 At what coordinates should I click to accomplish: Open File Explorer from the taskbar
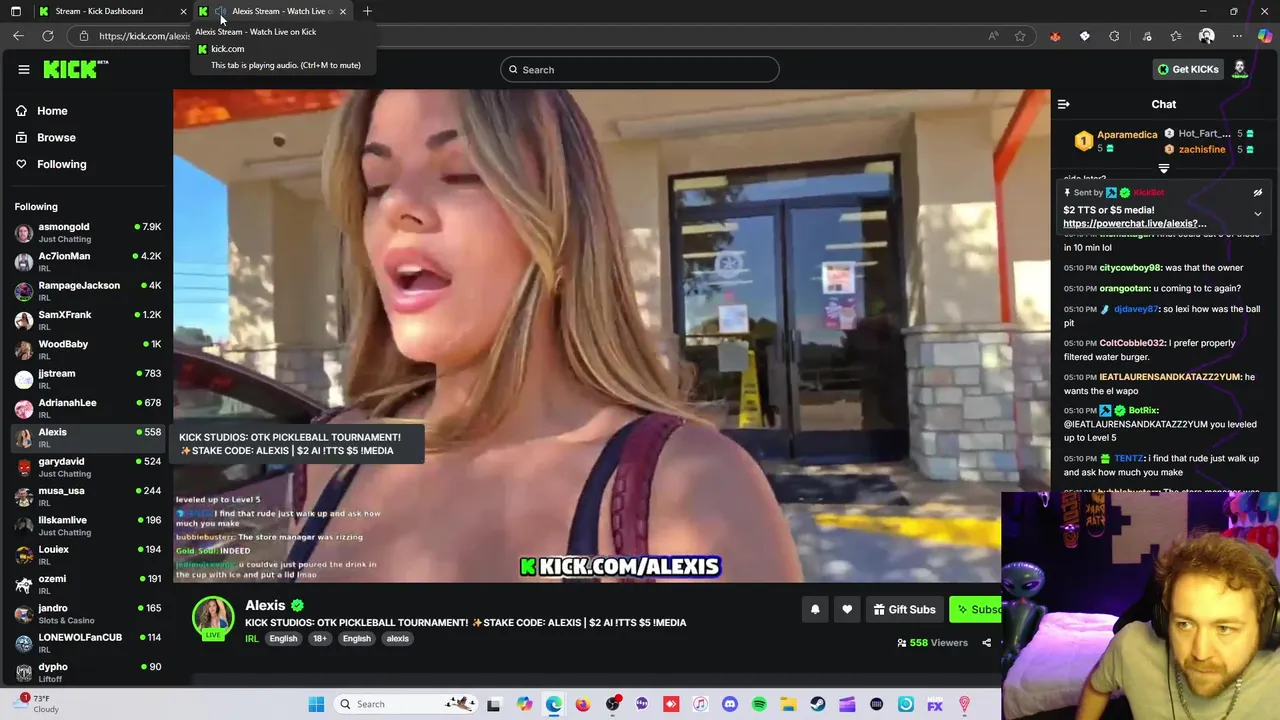788,704
